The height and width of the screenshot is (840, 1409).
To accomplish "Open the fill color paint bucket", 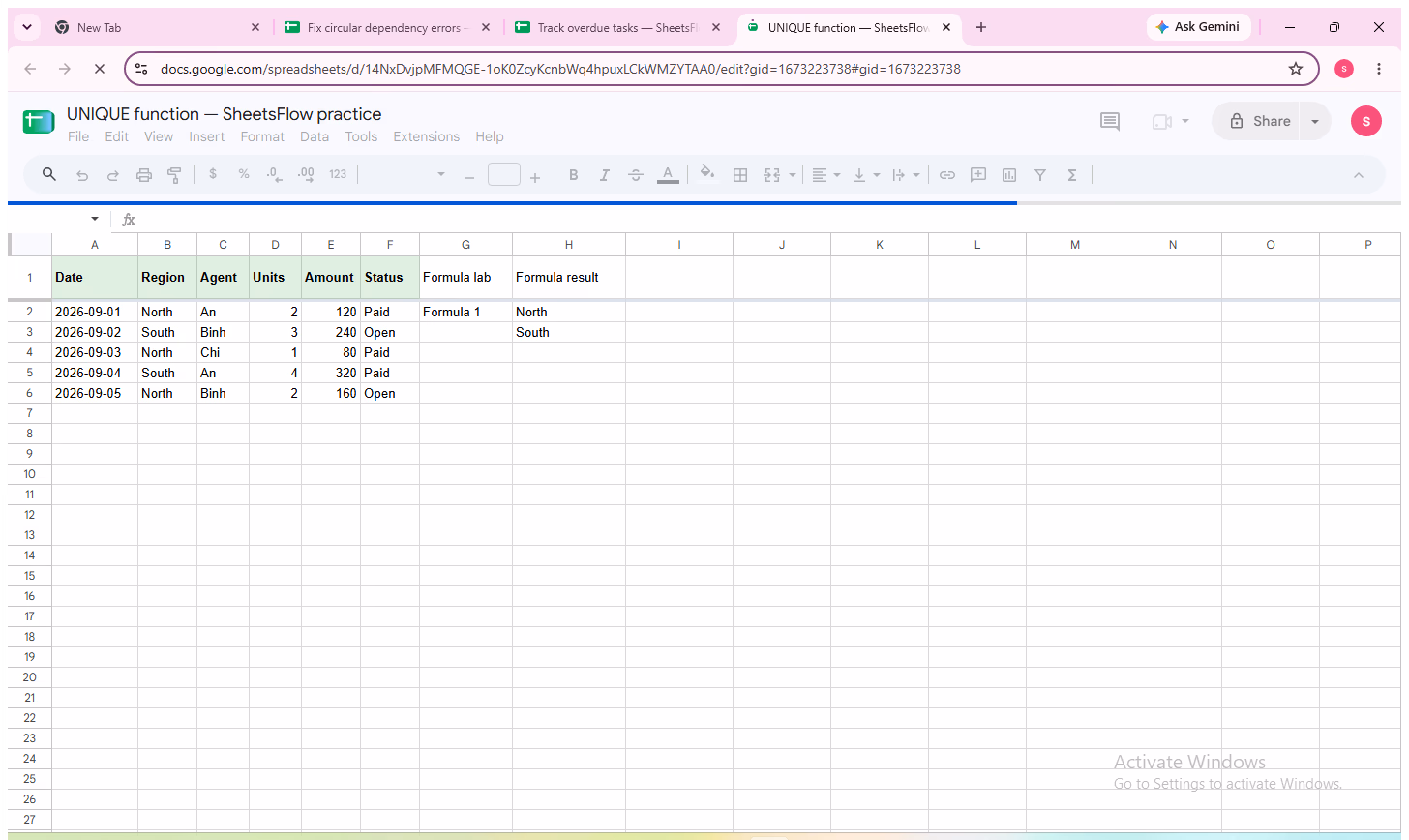I will pyautogui.click(x=707, y=174).
